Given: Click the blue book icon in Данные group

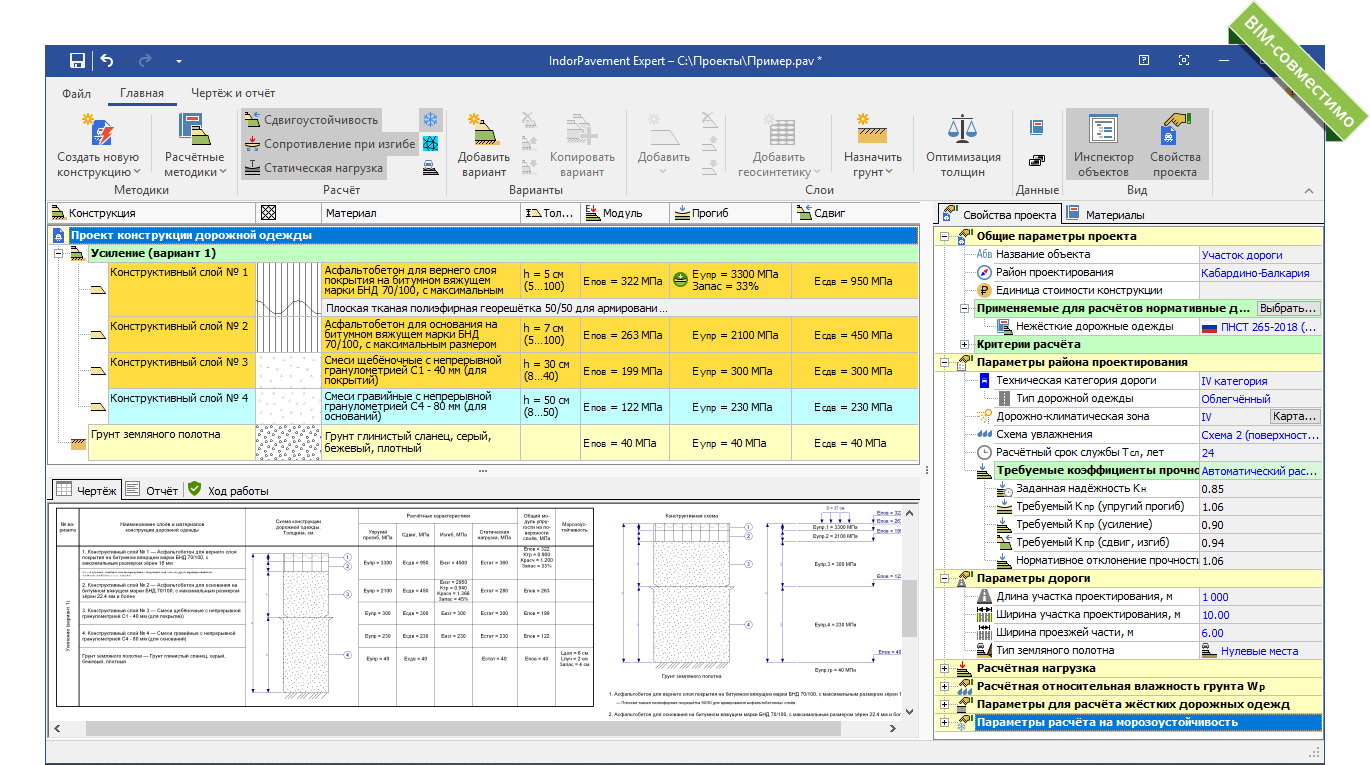Looking at the screenshot, I should (1036, 127).
